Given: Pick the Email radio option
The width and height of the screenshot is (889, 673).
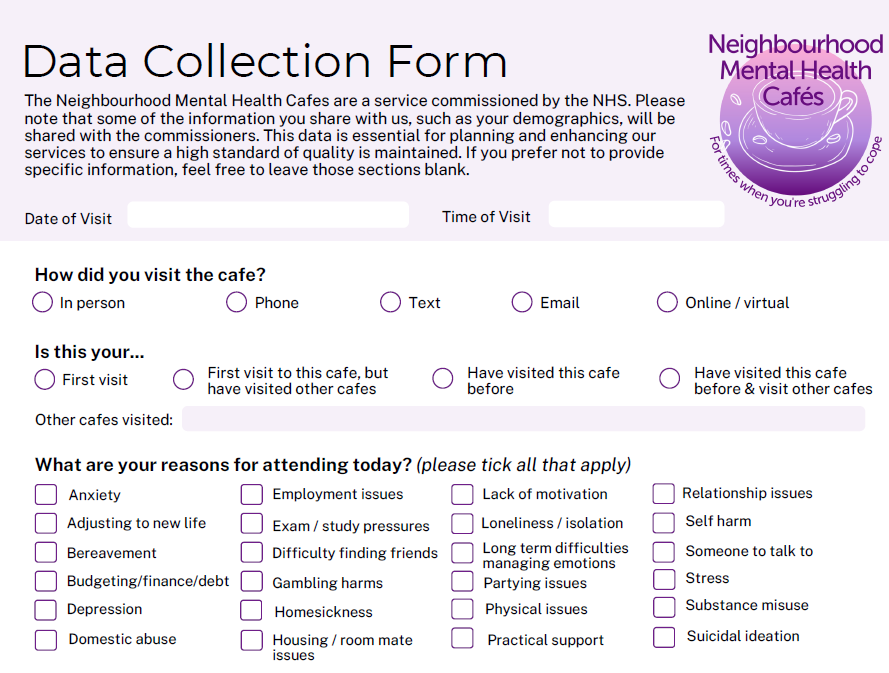Looking at the screenshot, I should [522, 302].
